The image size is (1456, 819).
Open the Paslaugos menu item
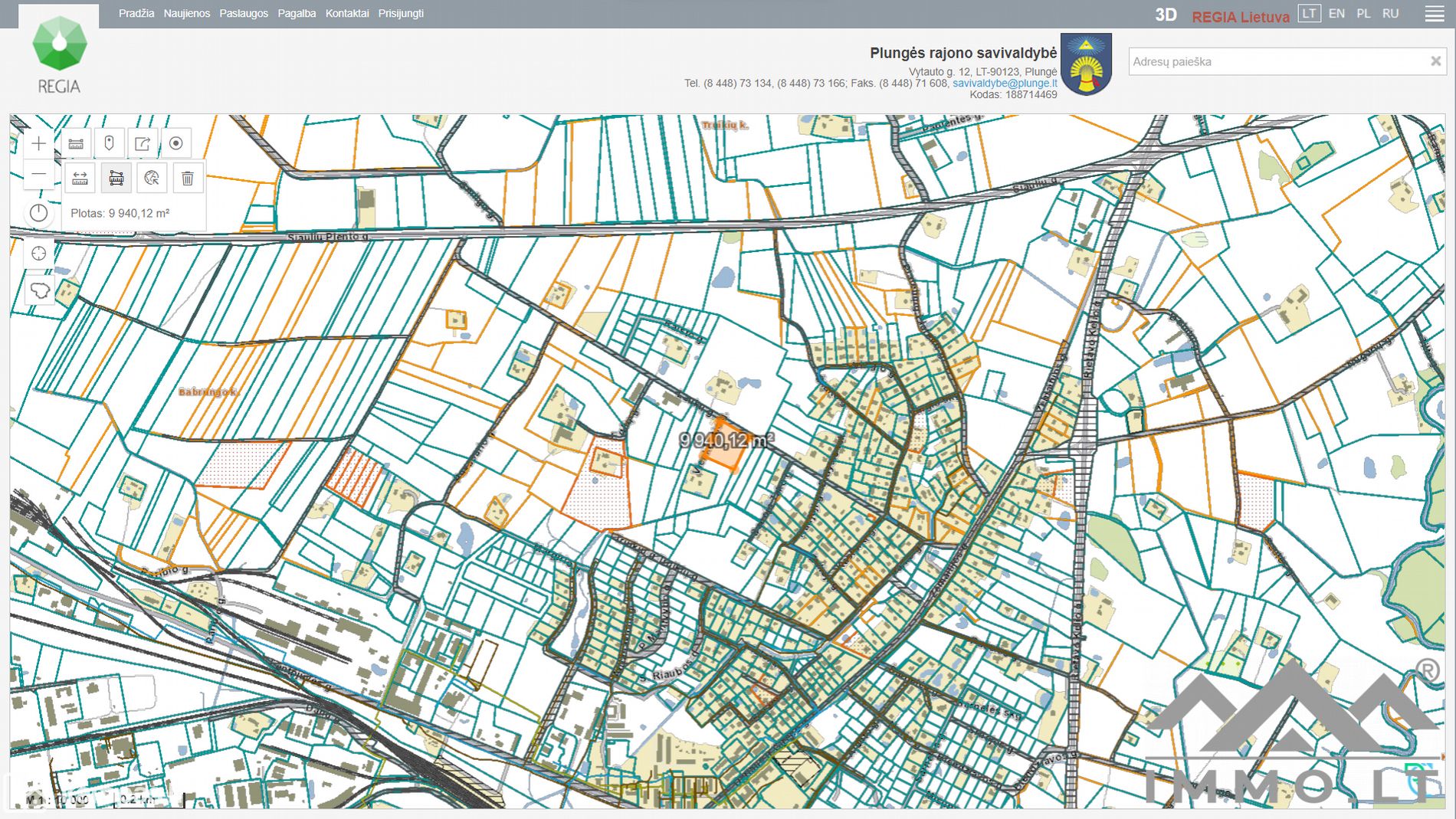(x=244, y=14)
